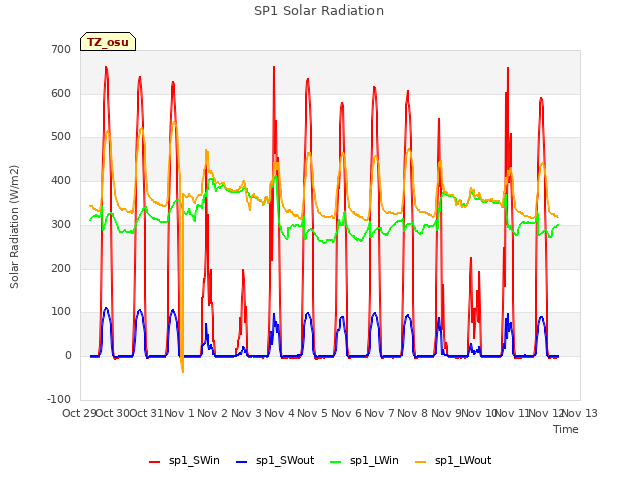Click the Time axis label

566,429
